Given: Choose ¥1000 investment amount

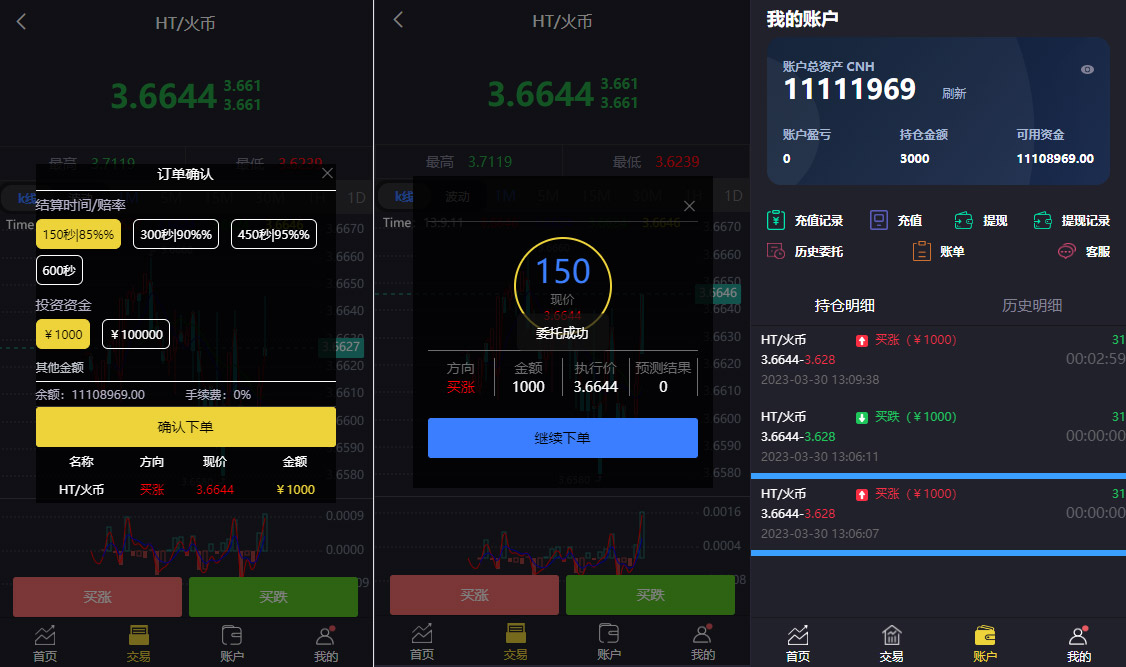Looking at the screenshot, I should point(63,334).
